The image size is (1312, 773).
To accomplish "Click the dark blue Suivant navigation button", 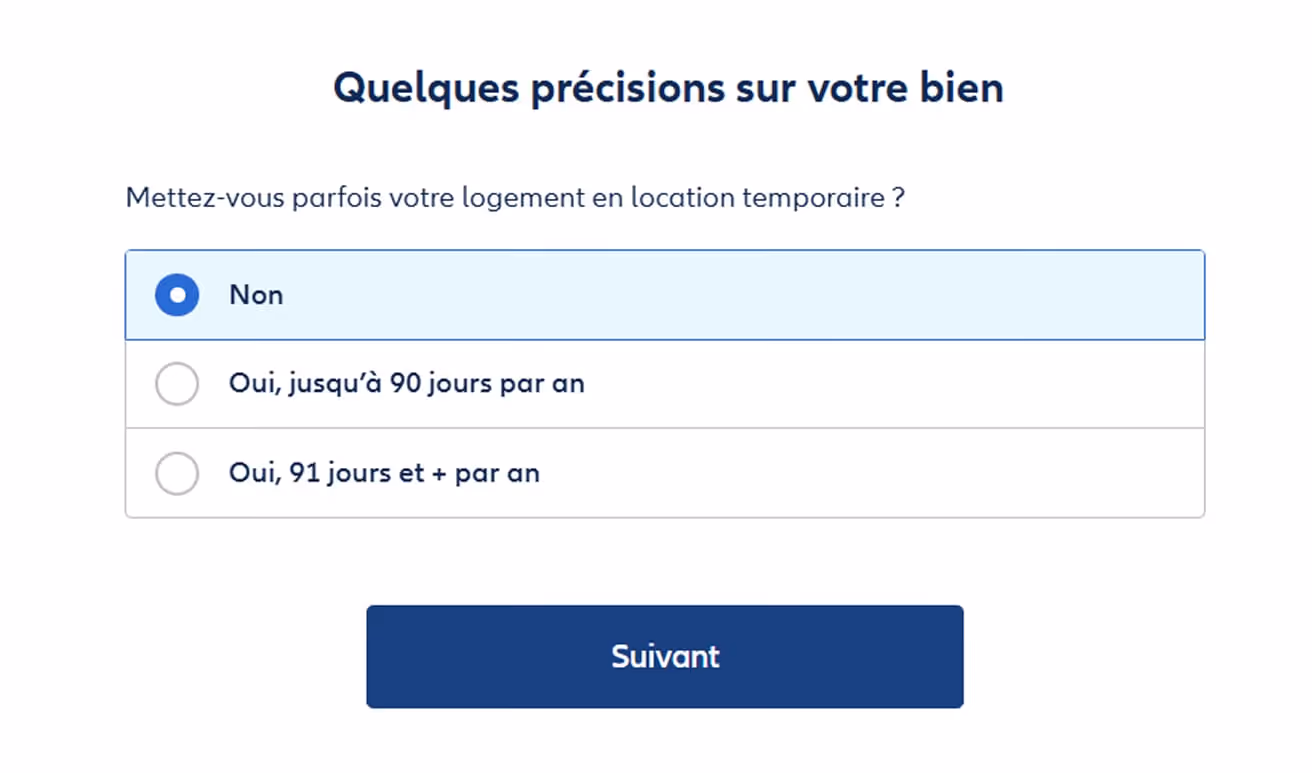I will pyautogui.click(x=665, y=656).
